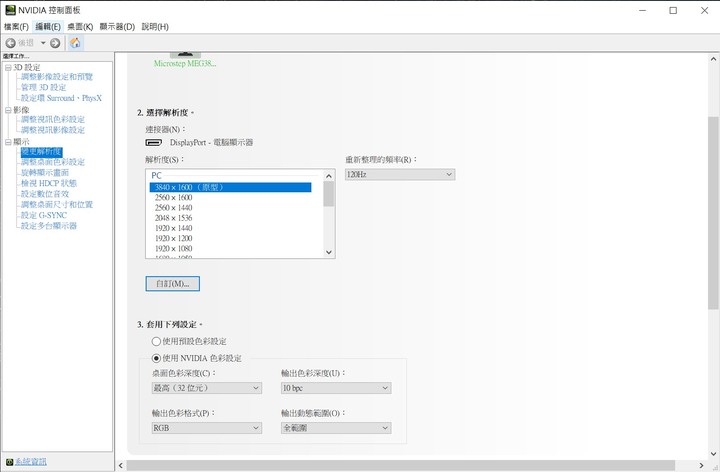Click horizontal scrollbar left arrow

[120, 465]
